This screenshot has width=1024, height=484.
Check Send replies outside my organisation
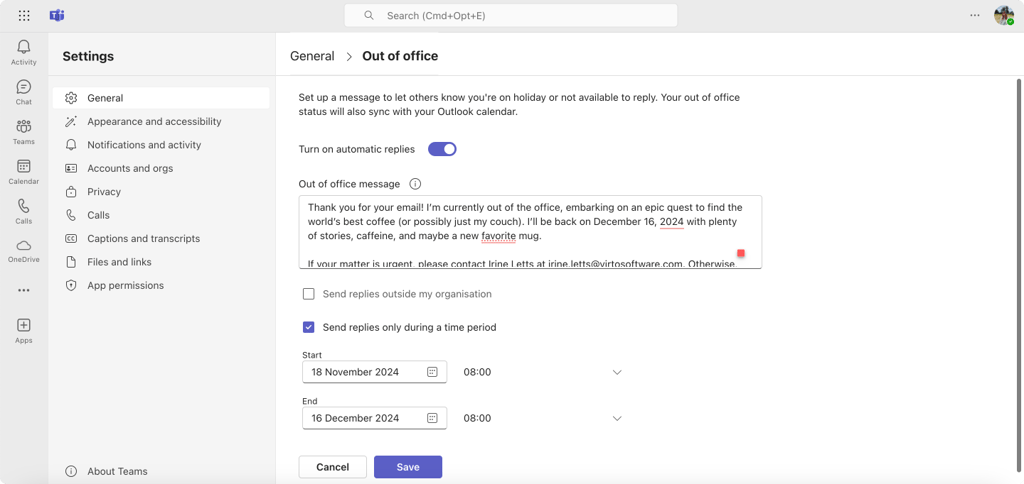[309, 294]
